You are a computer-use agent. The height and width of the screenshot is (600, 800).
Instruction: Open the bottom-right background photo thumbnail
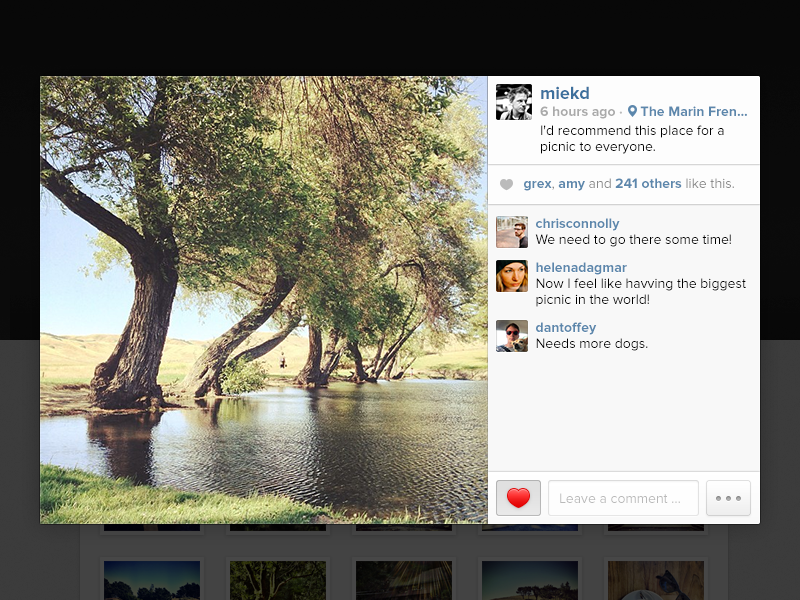click(656, 580)
